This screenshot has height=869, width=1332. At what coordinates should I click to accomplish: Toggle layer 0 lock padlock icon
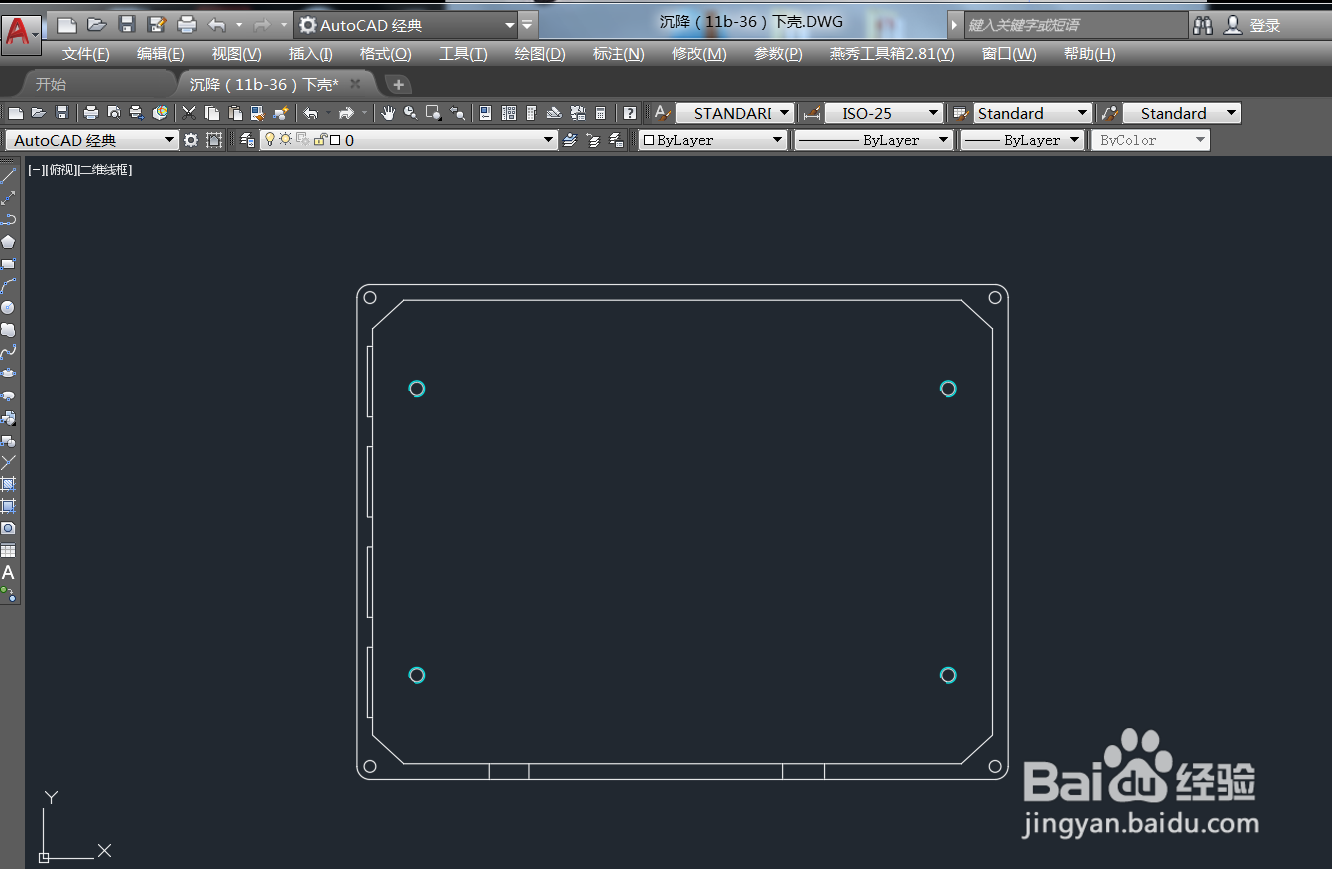[320, 140]
